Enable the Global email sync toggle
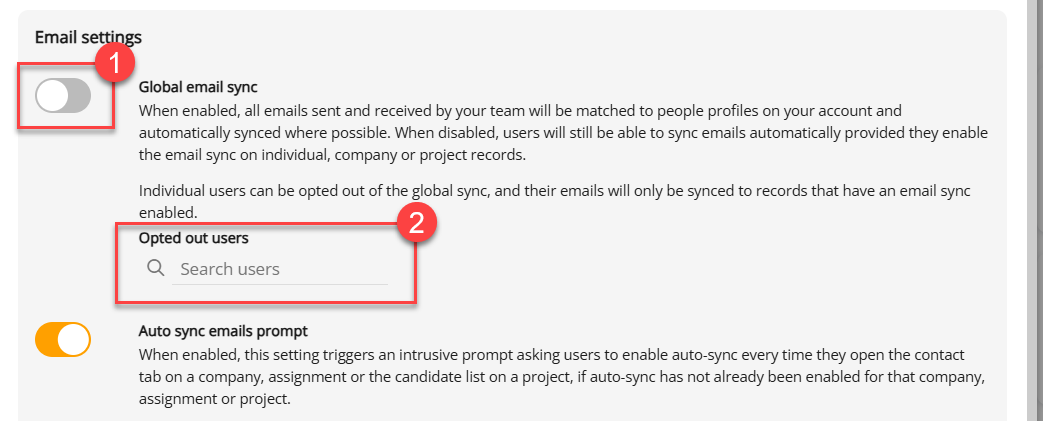Image resolution: width=1043 pixels, height=421 pixels. [63, 95]
